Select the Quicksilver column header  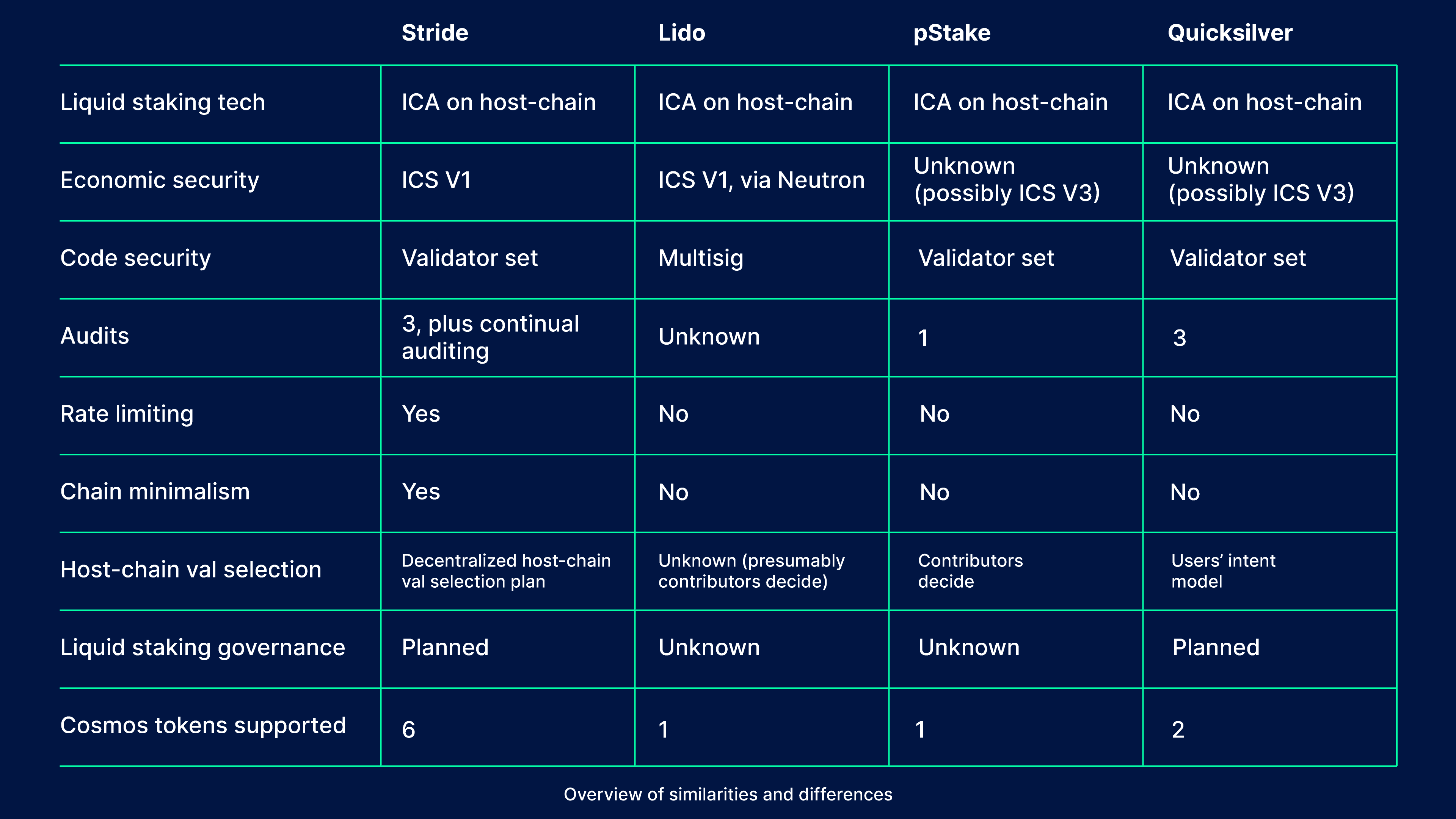(x=1230, y=33)
